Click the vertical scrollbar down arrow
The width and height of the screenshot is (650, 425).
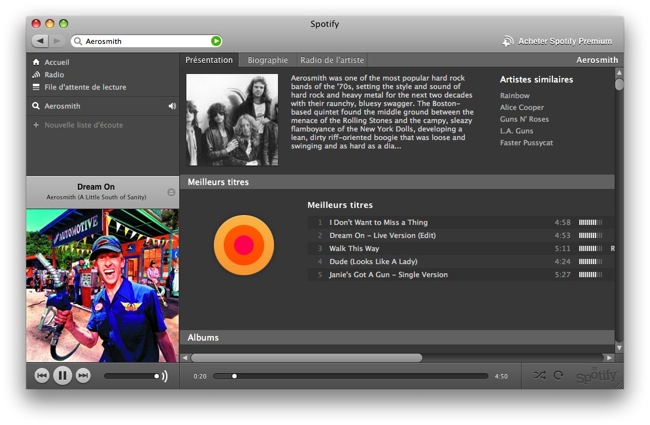coord(619,348)
